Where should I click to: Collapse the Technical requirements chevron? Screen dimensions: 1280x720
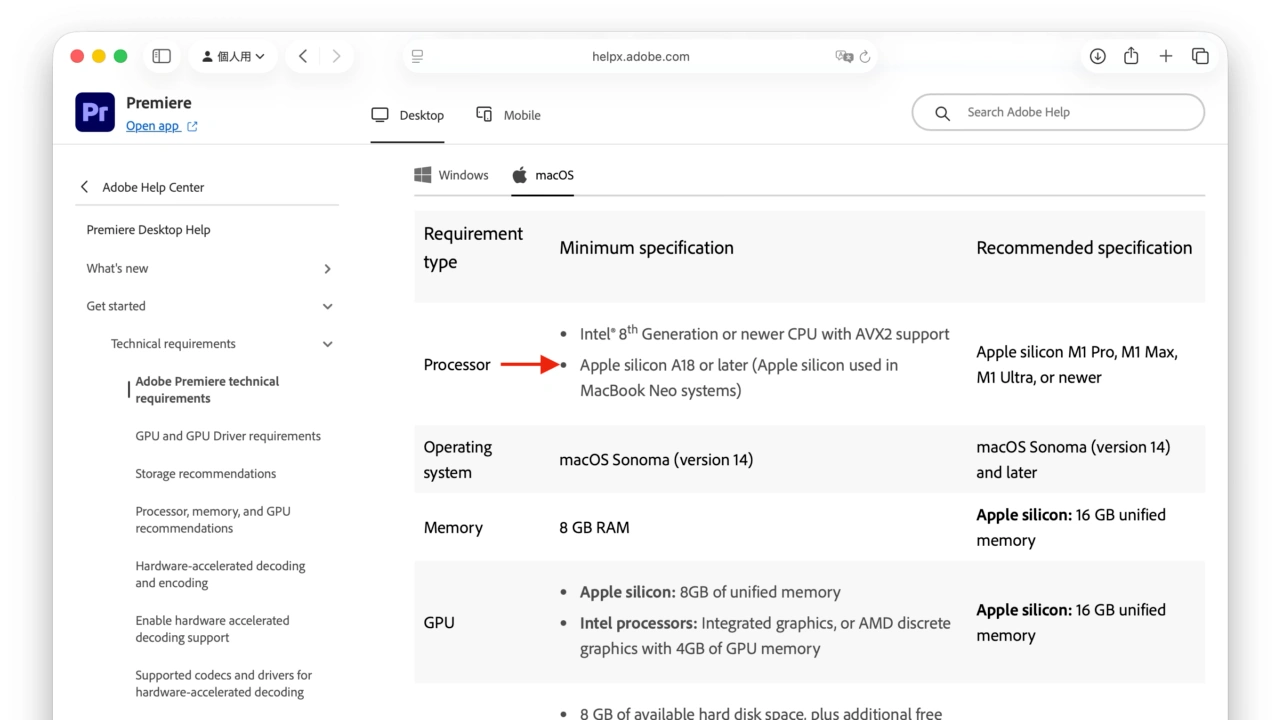(327, 344)
